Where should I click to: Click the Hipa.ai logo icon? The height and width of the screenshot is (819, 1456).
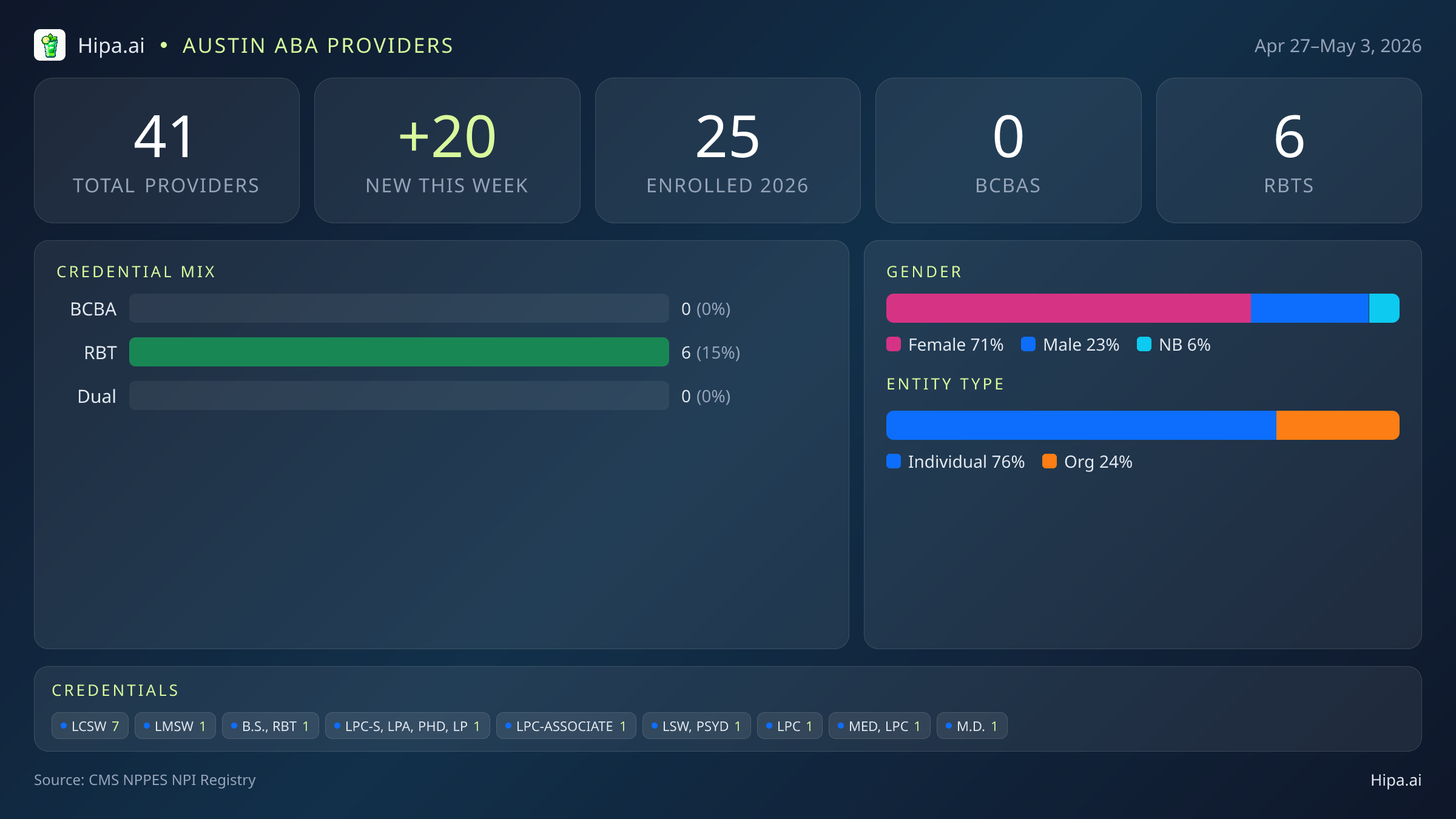(50, 45)
